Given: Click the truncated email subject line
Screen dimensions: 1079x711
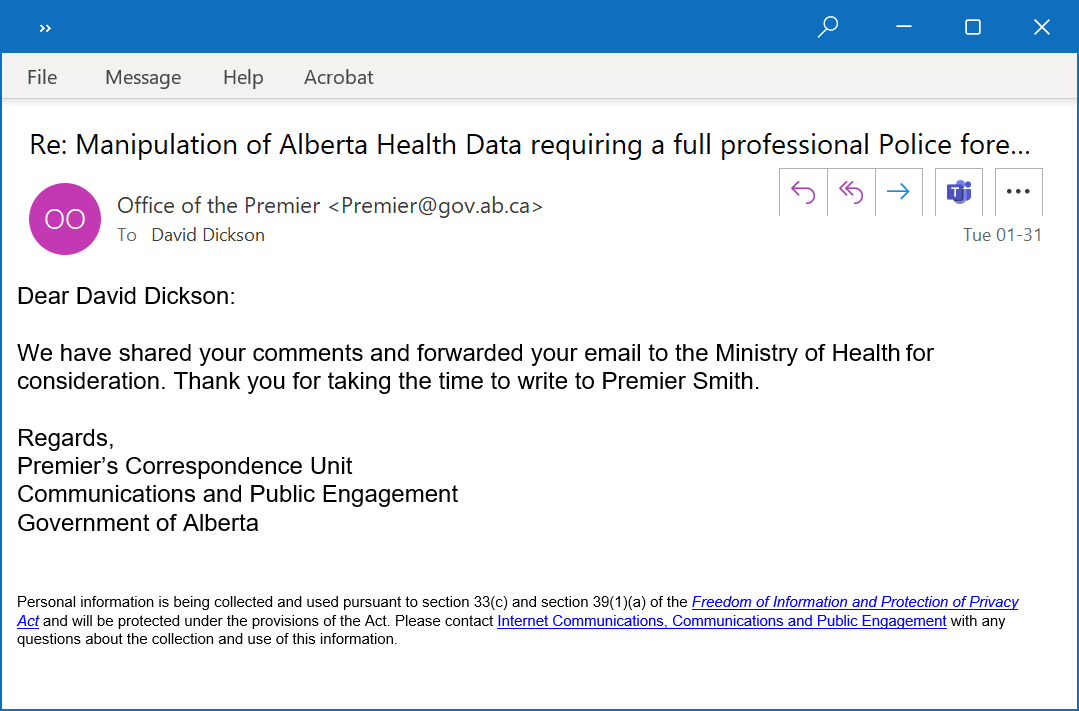Looking at the screenshot, I should pos(530,145).
